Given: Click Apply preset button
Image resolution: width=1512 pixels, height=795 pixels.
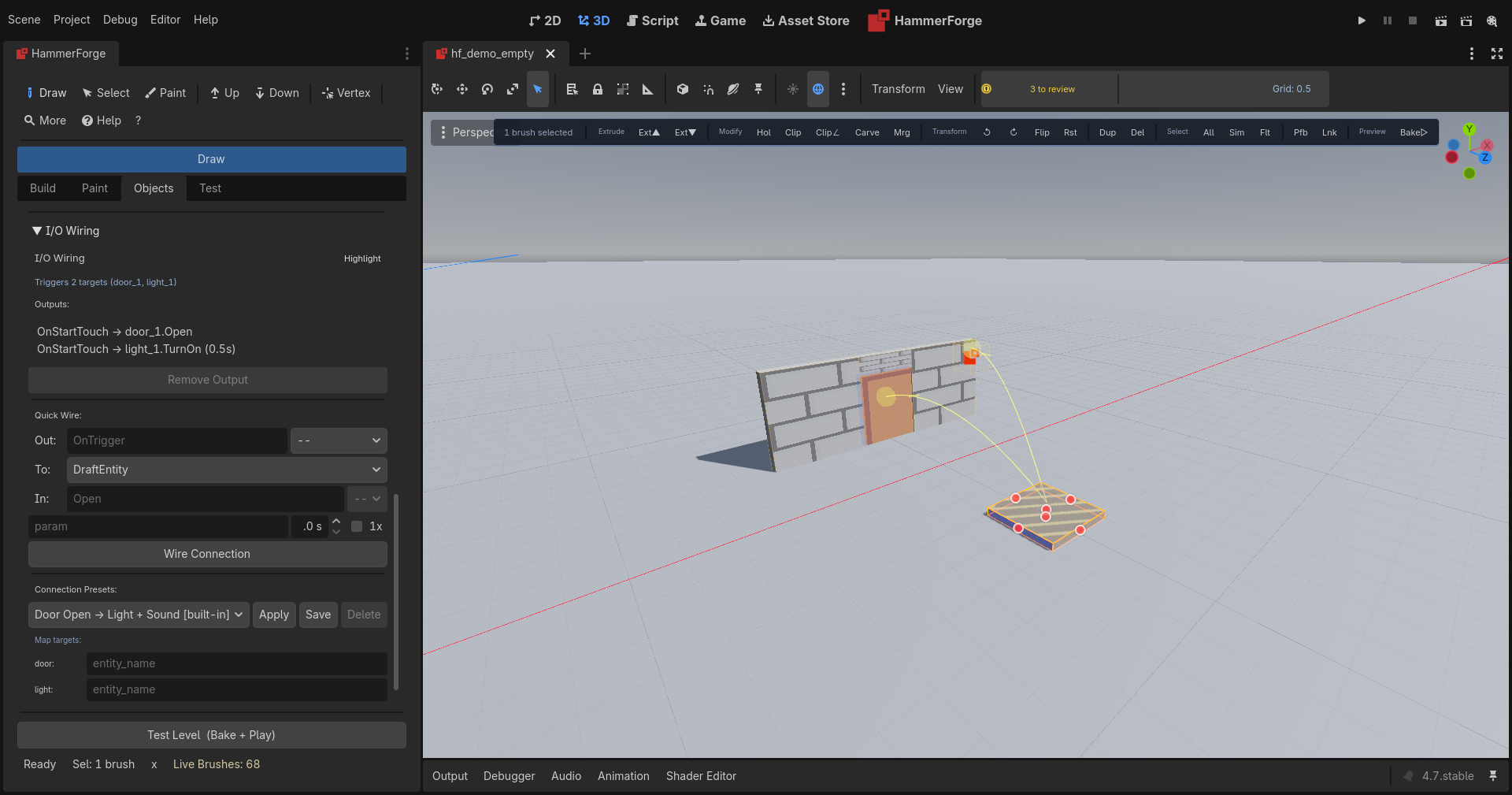Looking at the screenshot, I should 274,615.
